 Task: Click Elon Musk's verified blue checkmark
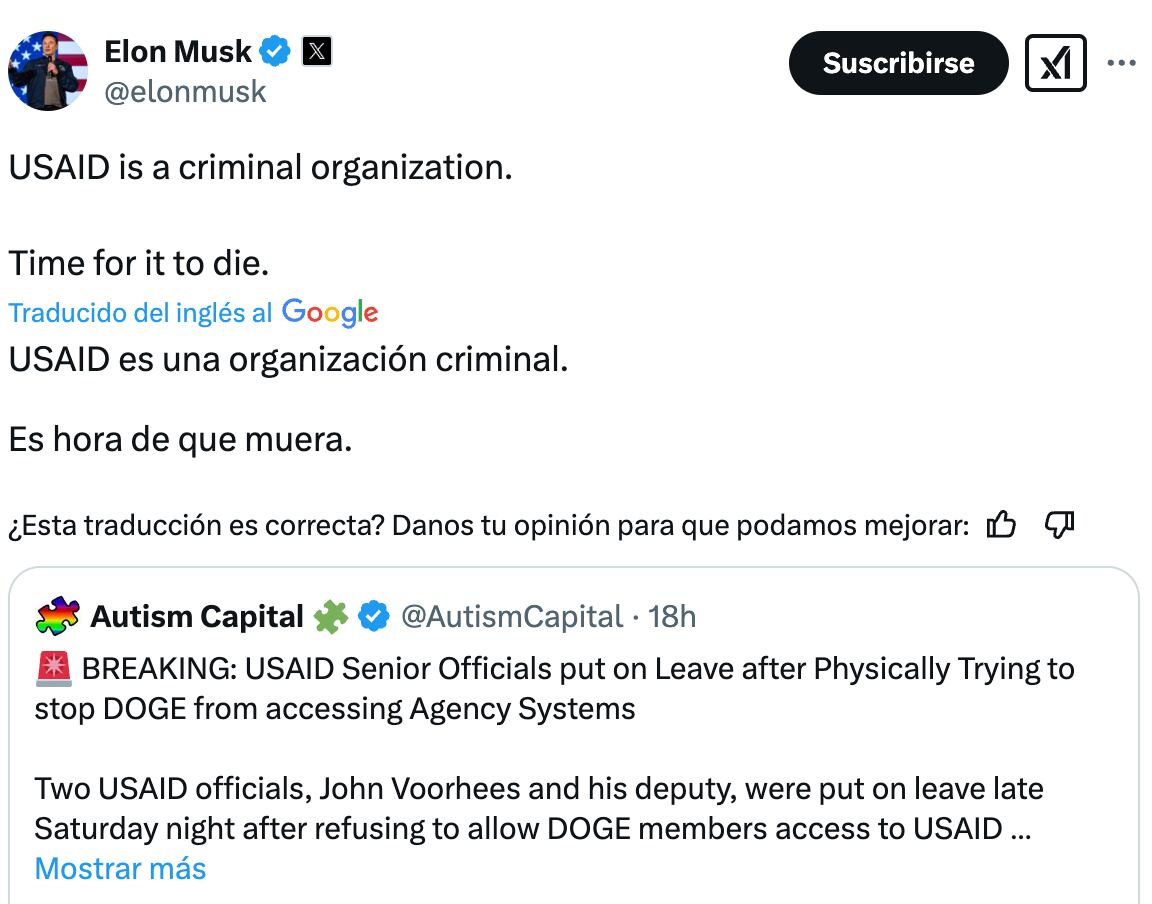pos(275,51)
